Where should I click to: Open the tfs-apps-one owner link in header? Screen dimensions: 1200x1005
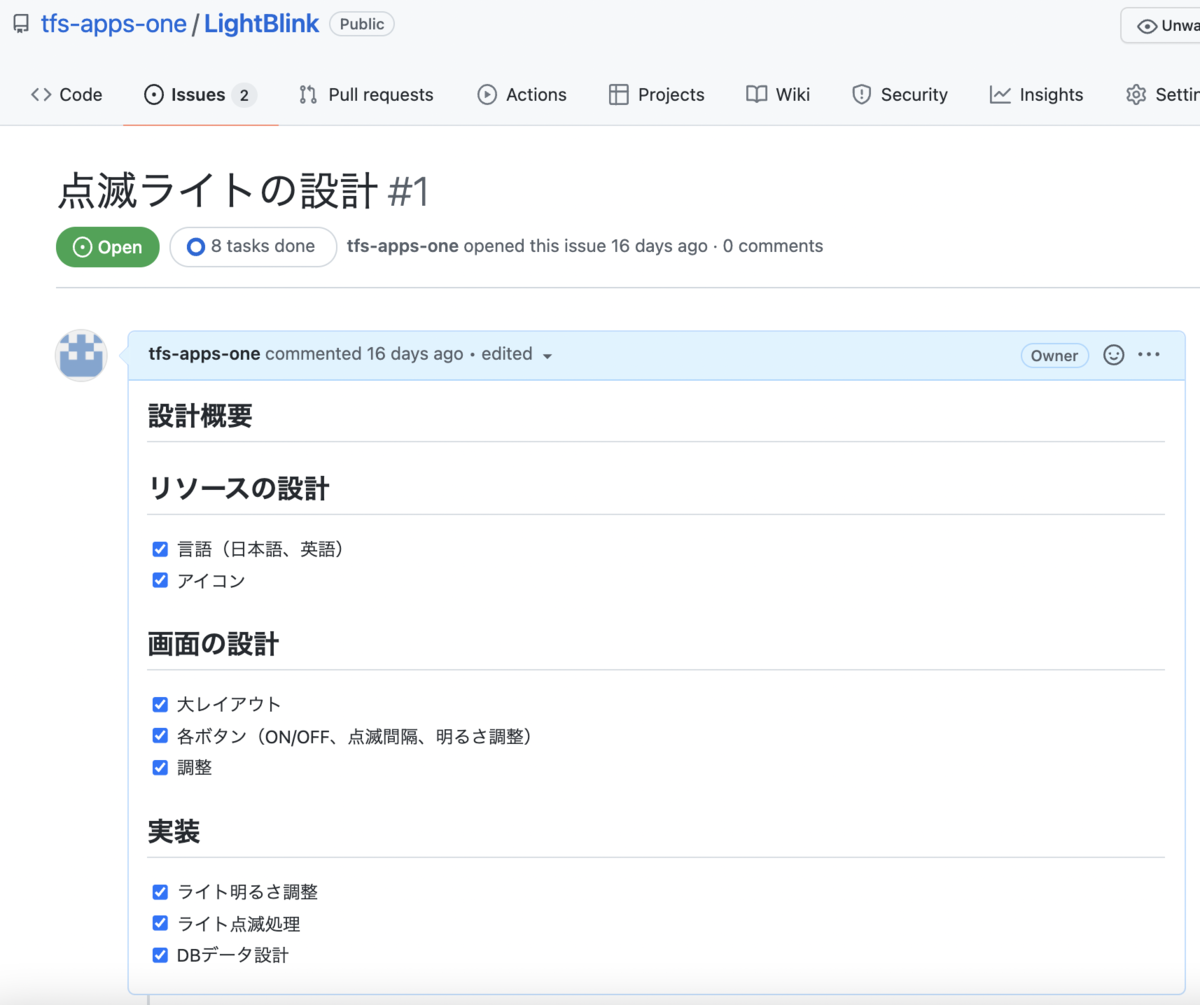click(114, 25)
